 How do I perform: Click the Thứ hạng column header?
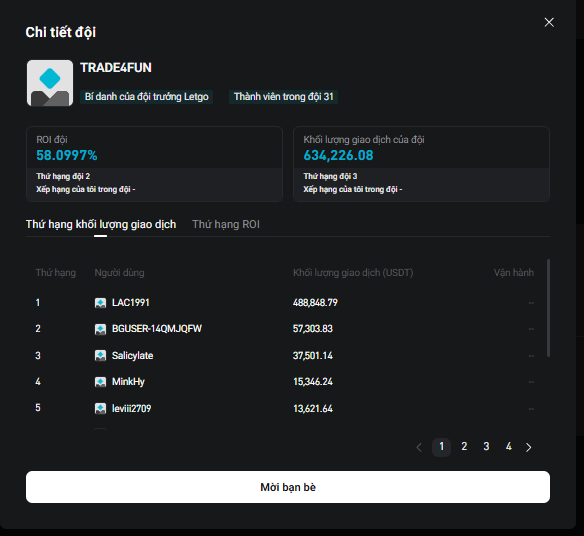(56, 273)
